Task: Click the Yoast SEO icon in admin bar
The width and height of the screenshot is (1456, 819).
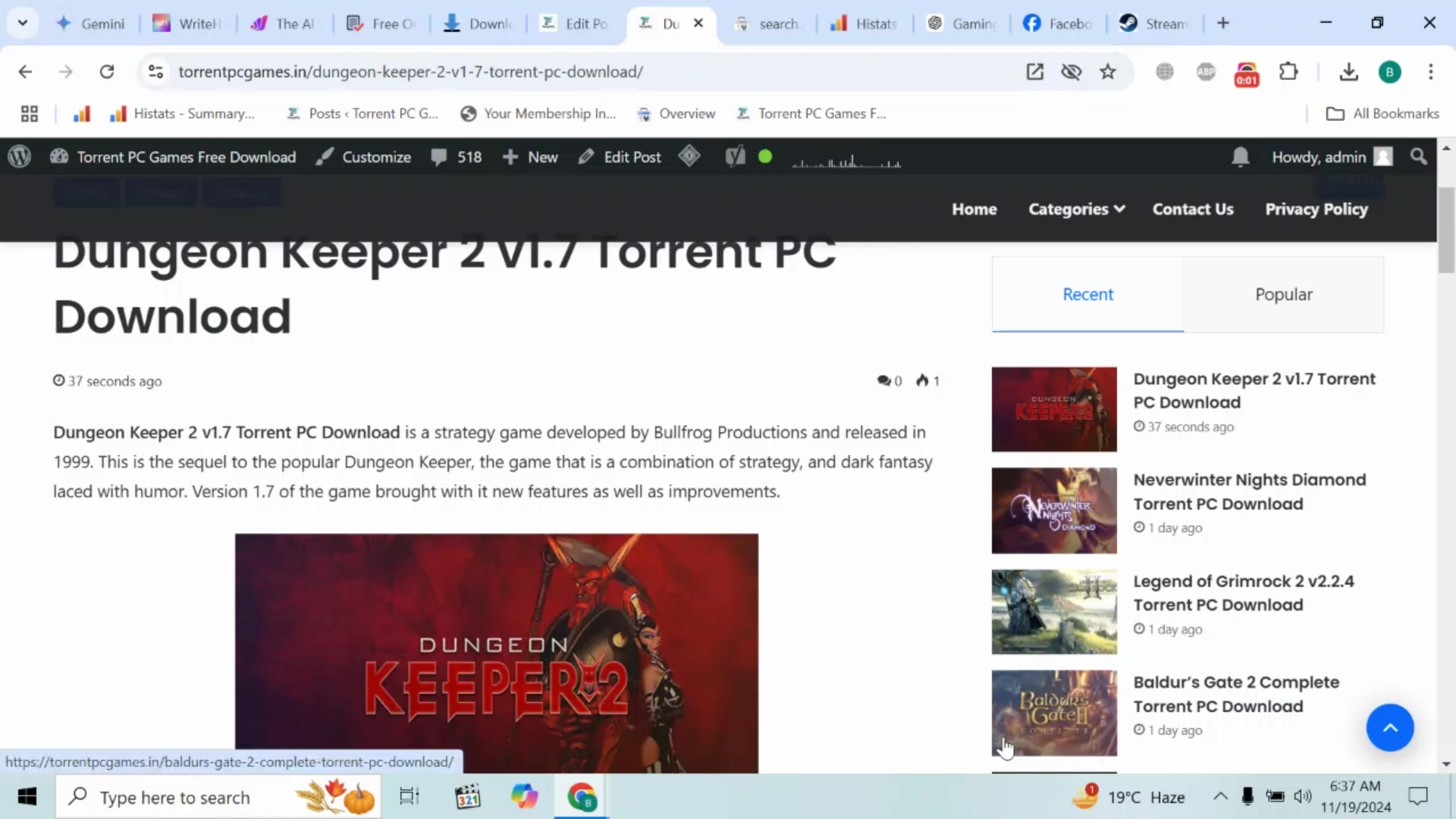Action: pyautogui.click(x=735, y=157)
